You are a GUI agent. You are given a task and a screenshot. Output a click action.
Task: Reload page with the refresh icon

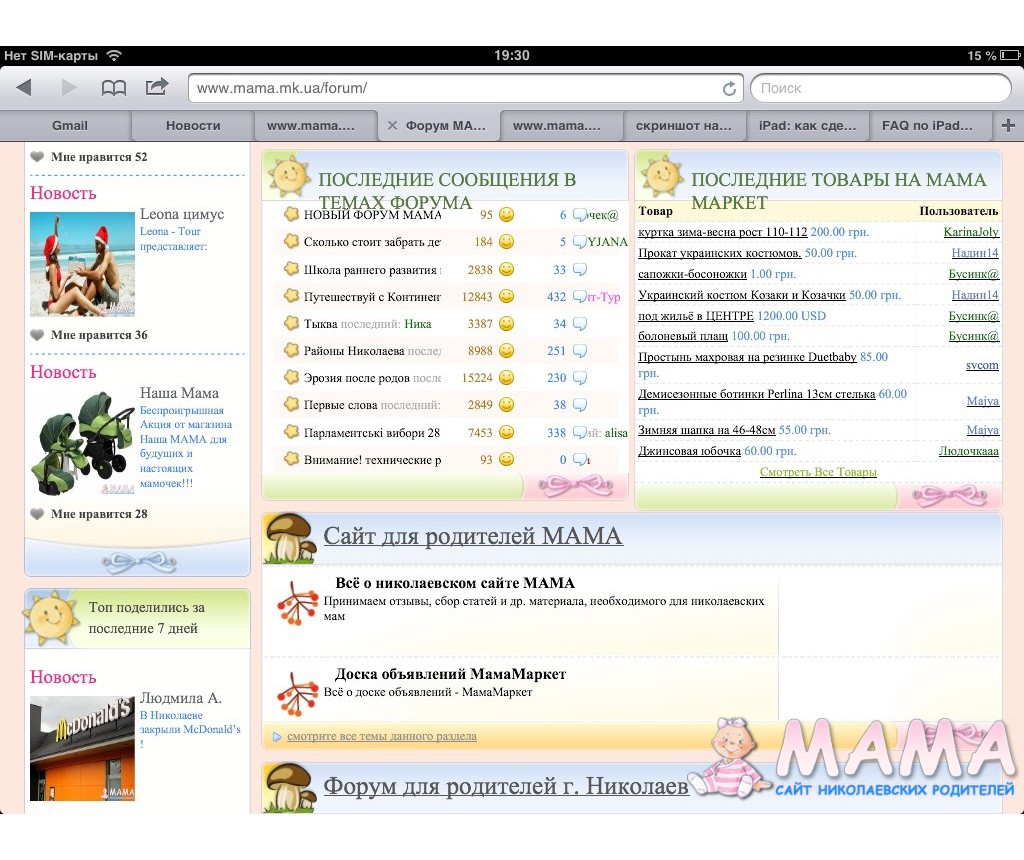[729, 88]
